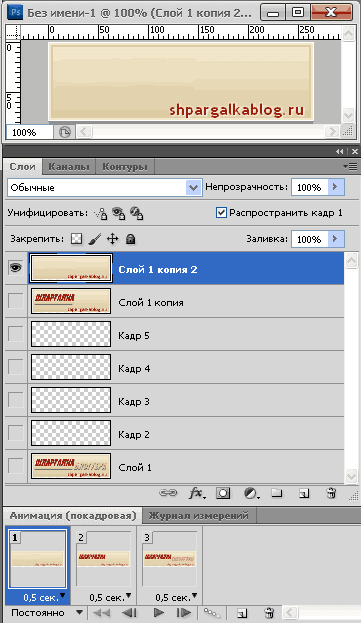The image size is (361, 623).
Task: Click document status icon beside zoom
Action: [x=64, y=132]
